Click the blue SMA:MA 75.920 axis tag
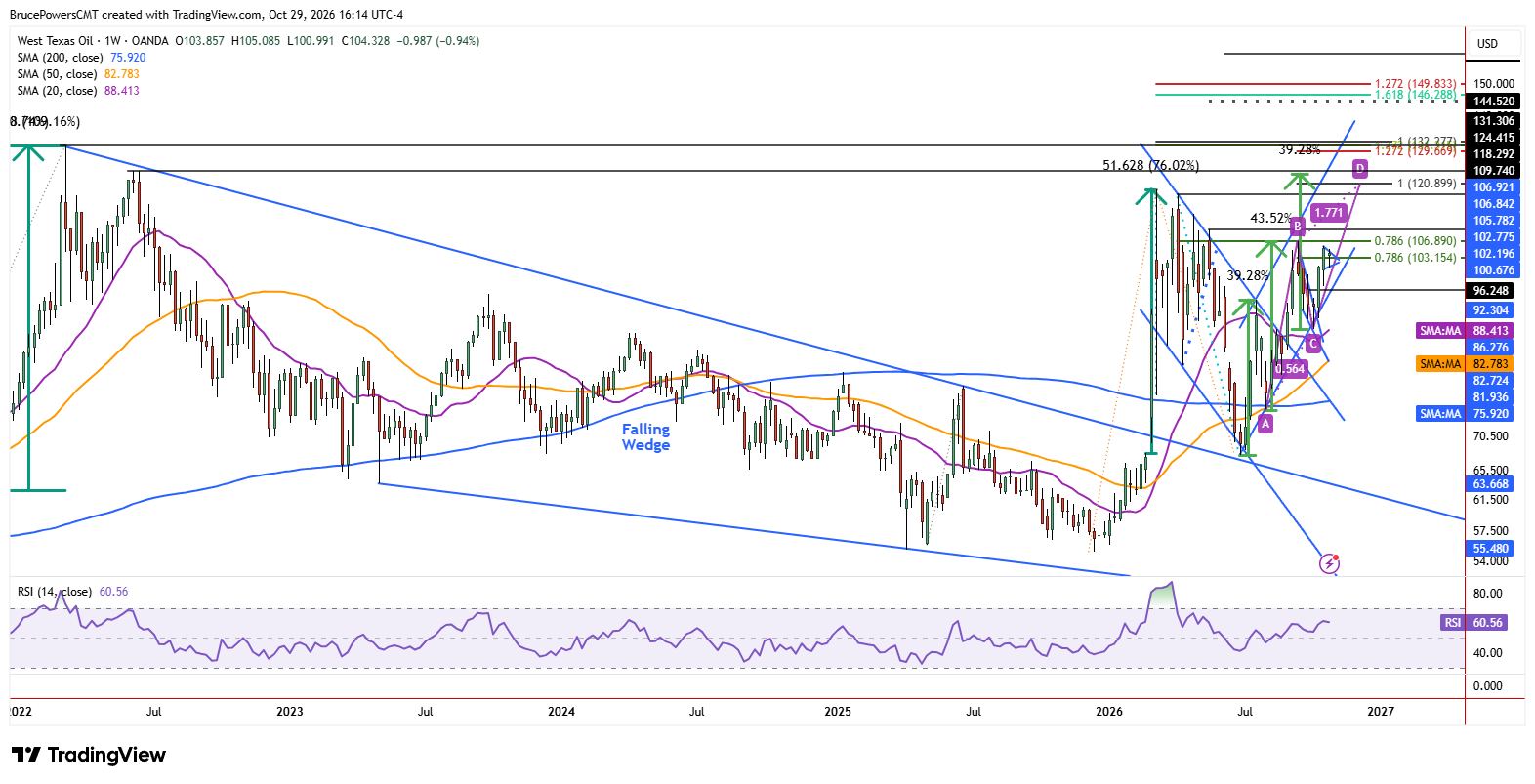 pos(1463,414)
